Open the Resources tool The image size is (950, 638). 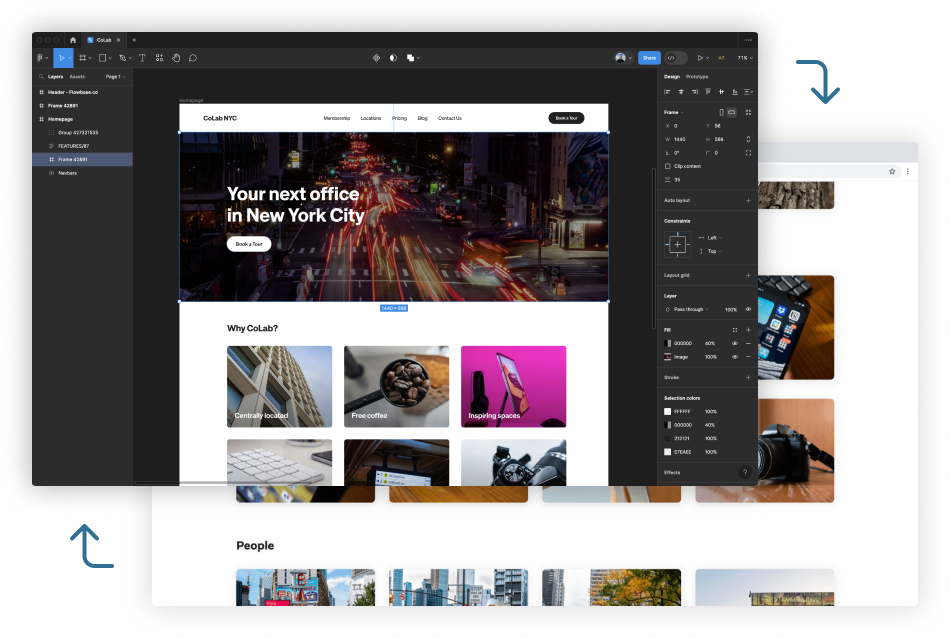point(159,58)
